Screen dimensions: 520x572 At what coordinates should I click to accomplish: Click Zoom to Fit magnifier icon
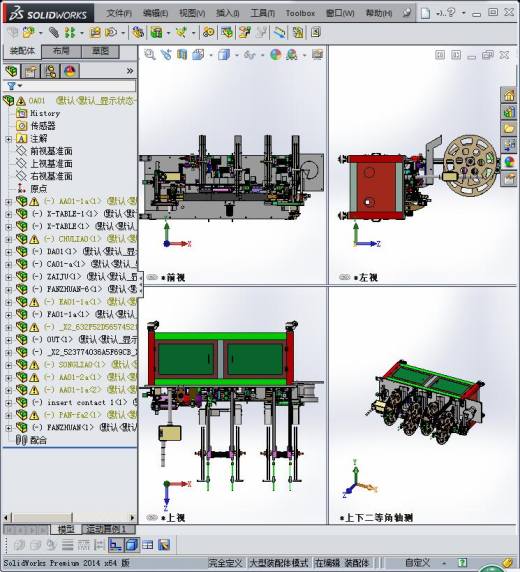click(x=150, y=55)
